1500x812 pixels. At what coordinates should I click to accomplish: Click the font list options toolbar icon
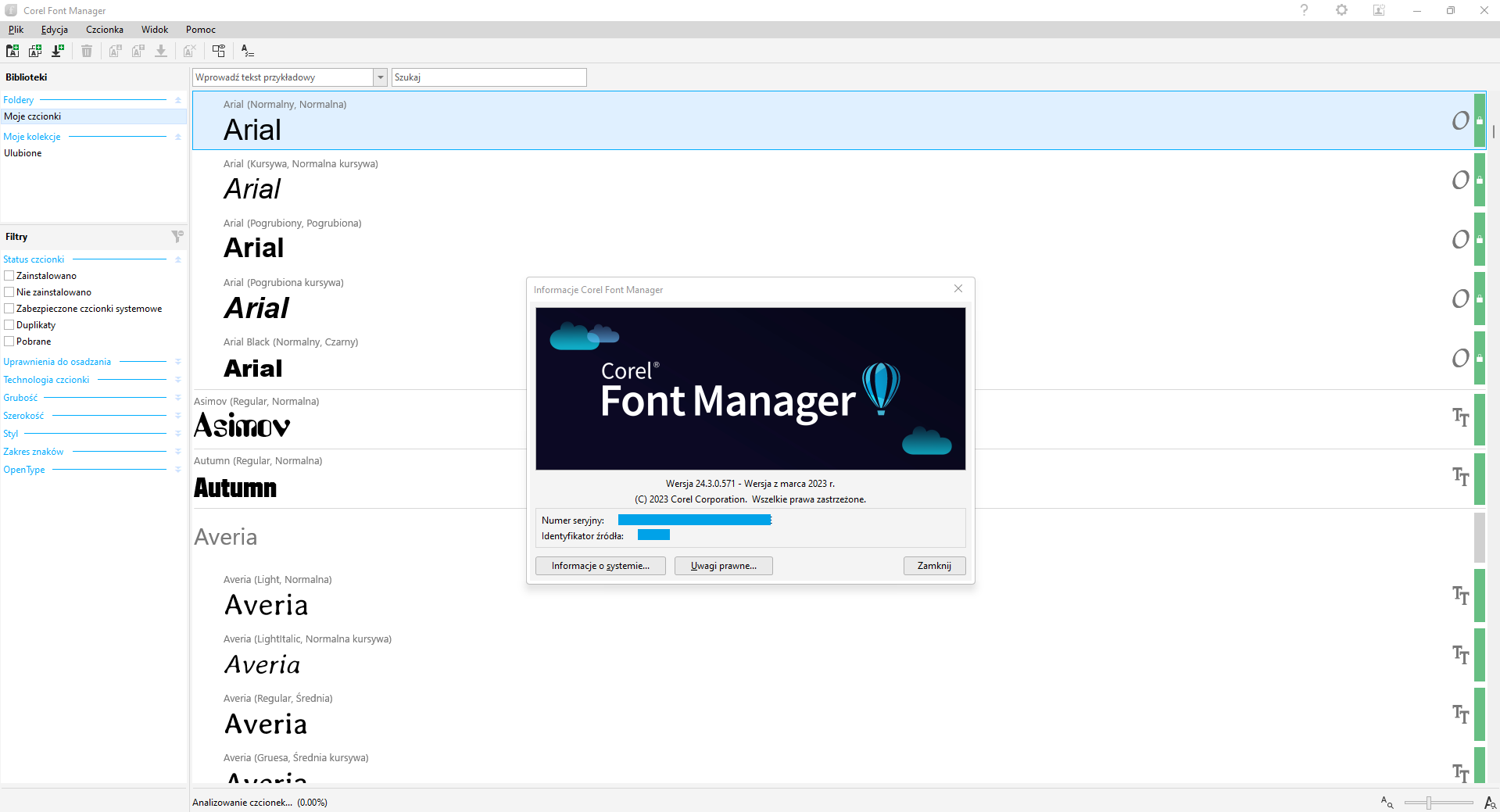[248, 51]
